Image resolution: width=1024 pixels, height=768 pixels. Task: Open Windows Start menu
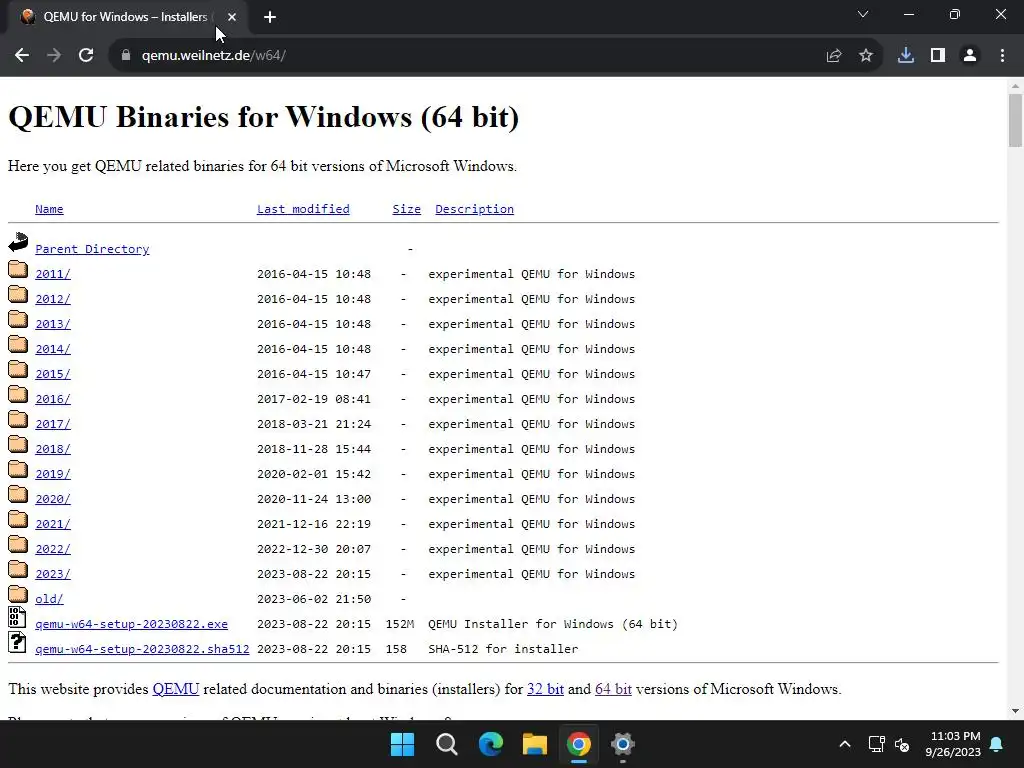402,744
